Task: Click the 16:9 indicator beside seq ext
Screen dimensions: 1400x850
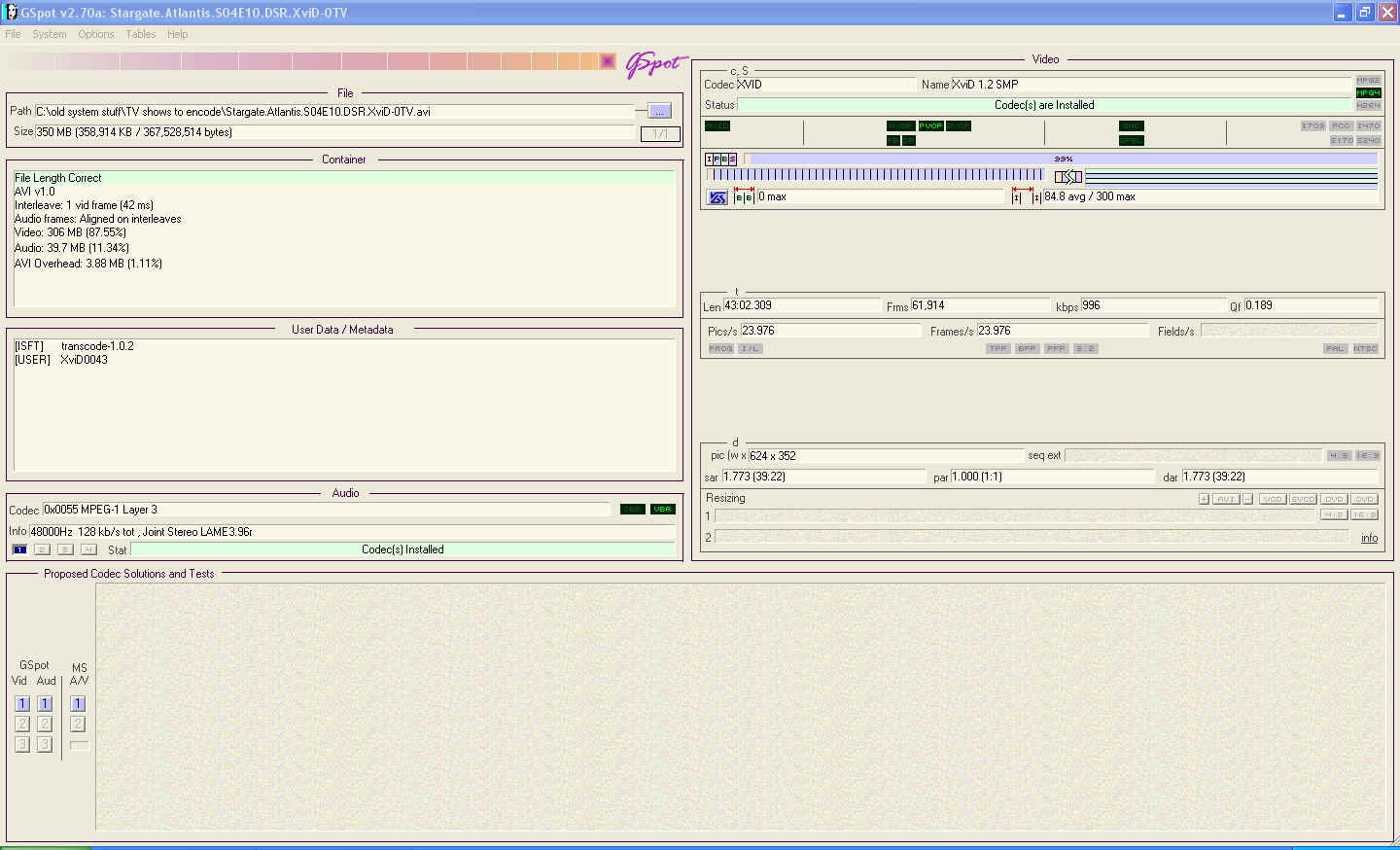Action: pos(1367,455)
